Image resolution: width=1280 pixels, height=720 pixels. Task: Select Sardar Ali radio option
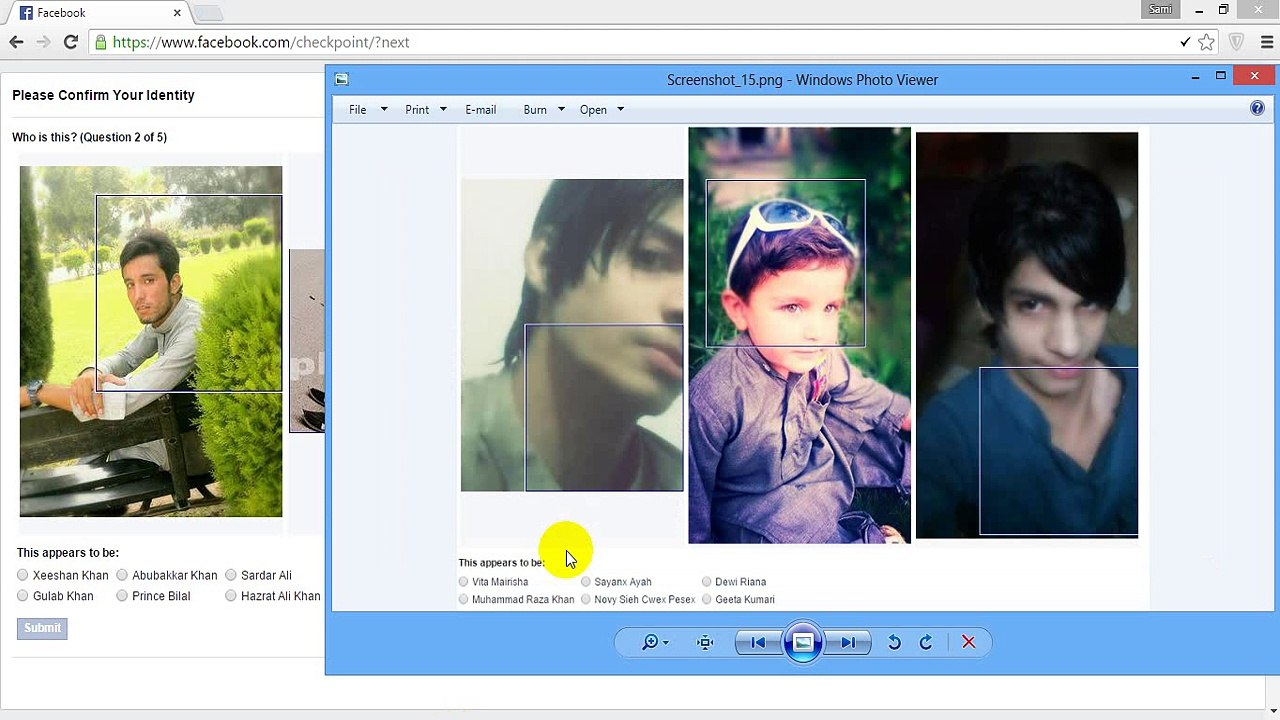(231, 575)
